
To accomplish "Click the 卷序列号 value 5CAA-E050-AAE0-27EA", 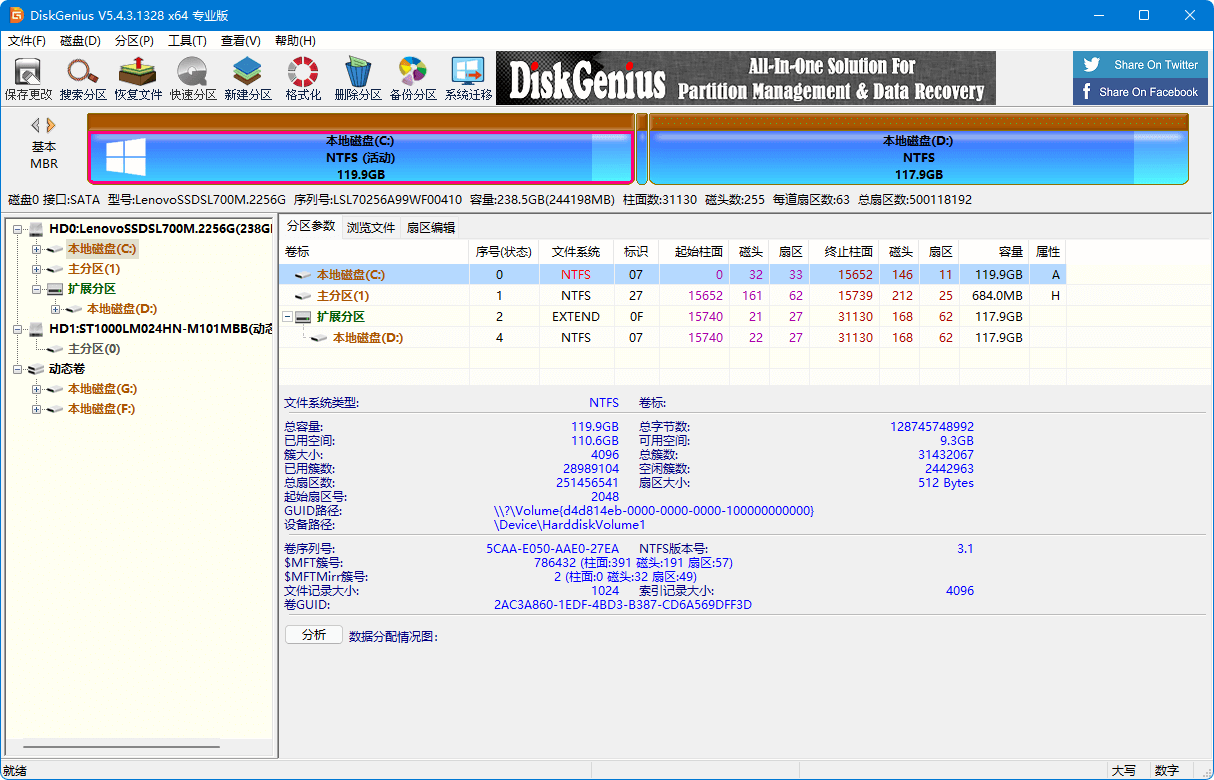I will (x=553, y=549).
